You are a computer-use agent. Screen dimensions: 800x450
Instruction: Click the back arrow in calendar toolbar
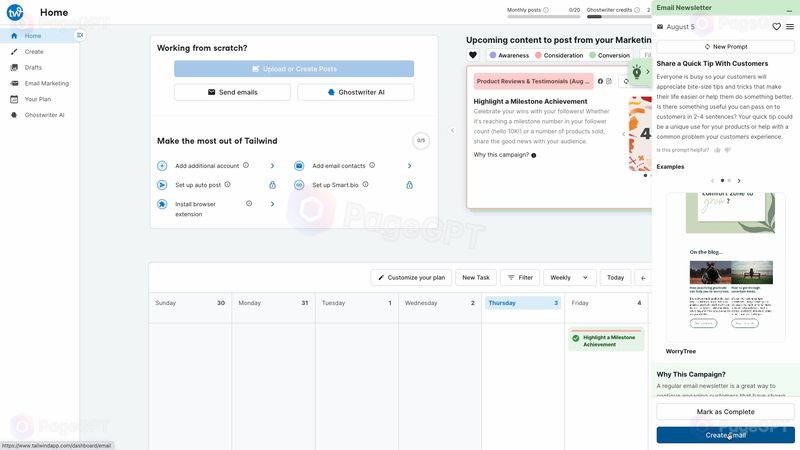tap(643, 278)
